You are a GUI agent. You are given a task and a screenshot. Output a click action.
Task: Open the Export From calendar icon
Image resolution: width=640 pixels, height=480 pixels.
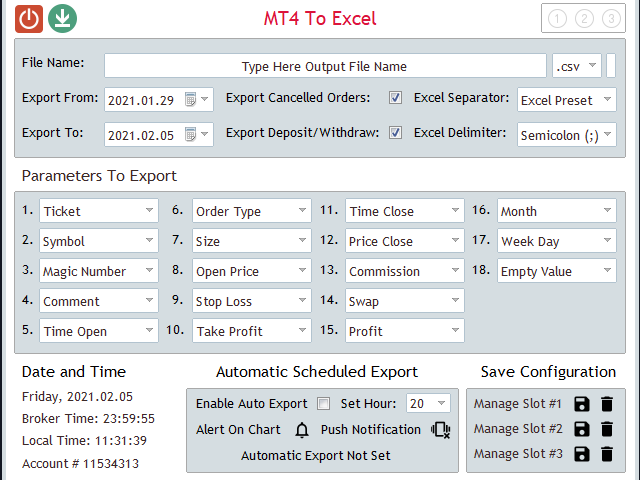pos(190,99)
